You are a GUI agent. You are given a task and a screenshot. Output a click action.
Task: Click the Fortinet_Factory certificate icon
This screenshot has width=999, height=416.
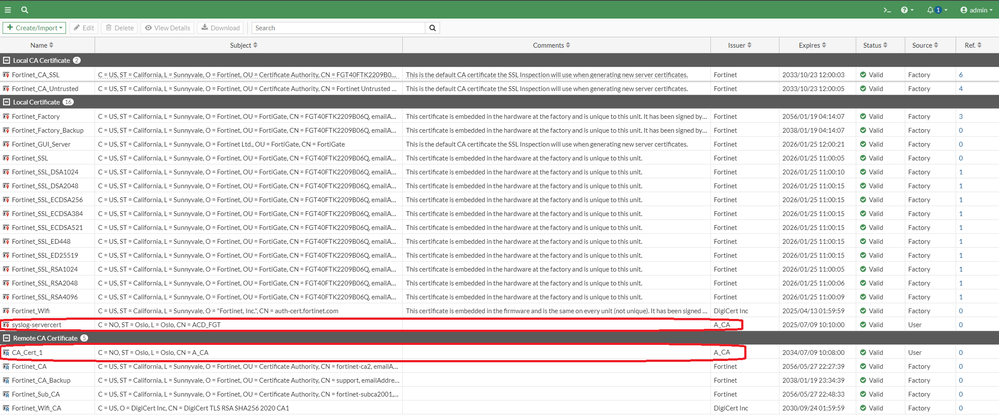pyautogui.click(x=6, y=117)
